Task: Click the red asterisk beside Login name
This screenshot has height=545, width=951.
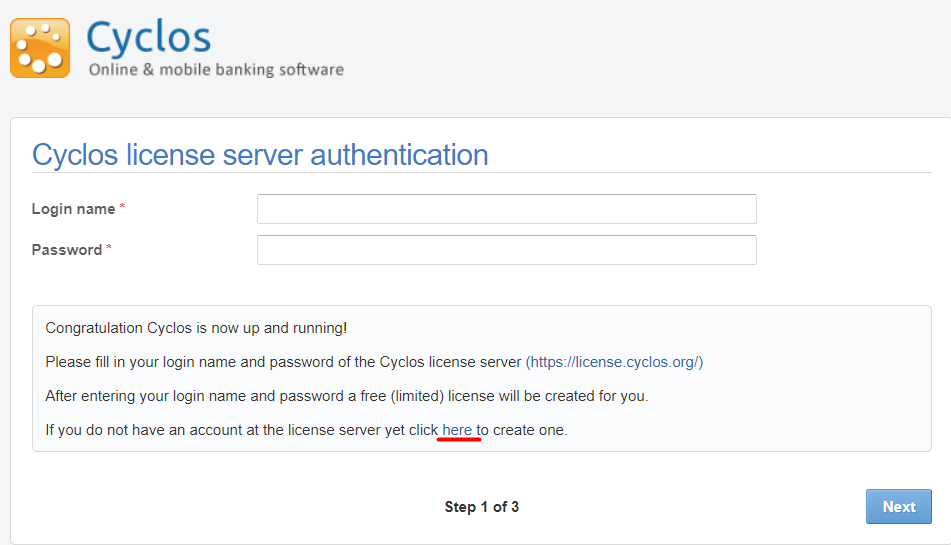Action: 123,207
